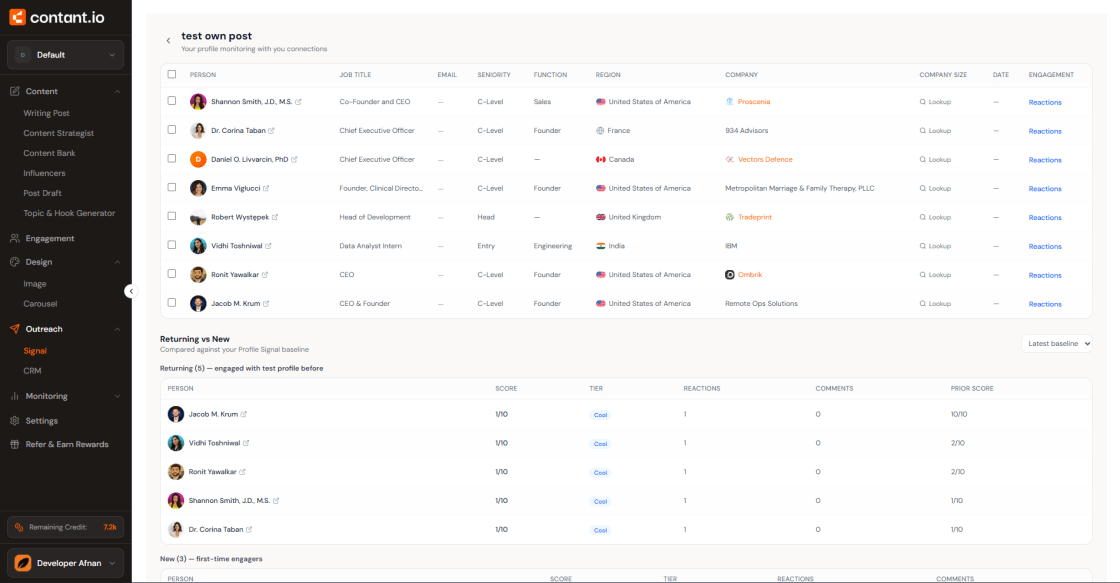
Task: Open Daniel O. Livvarcin's external profile link icon
Action: point(294,159)
